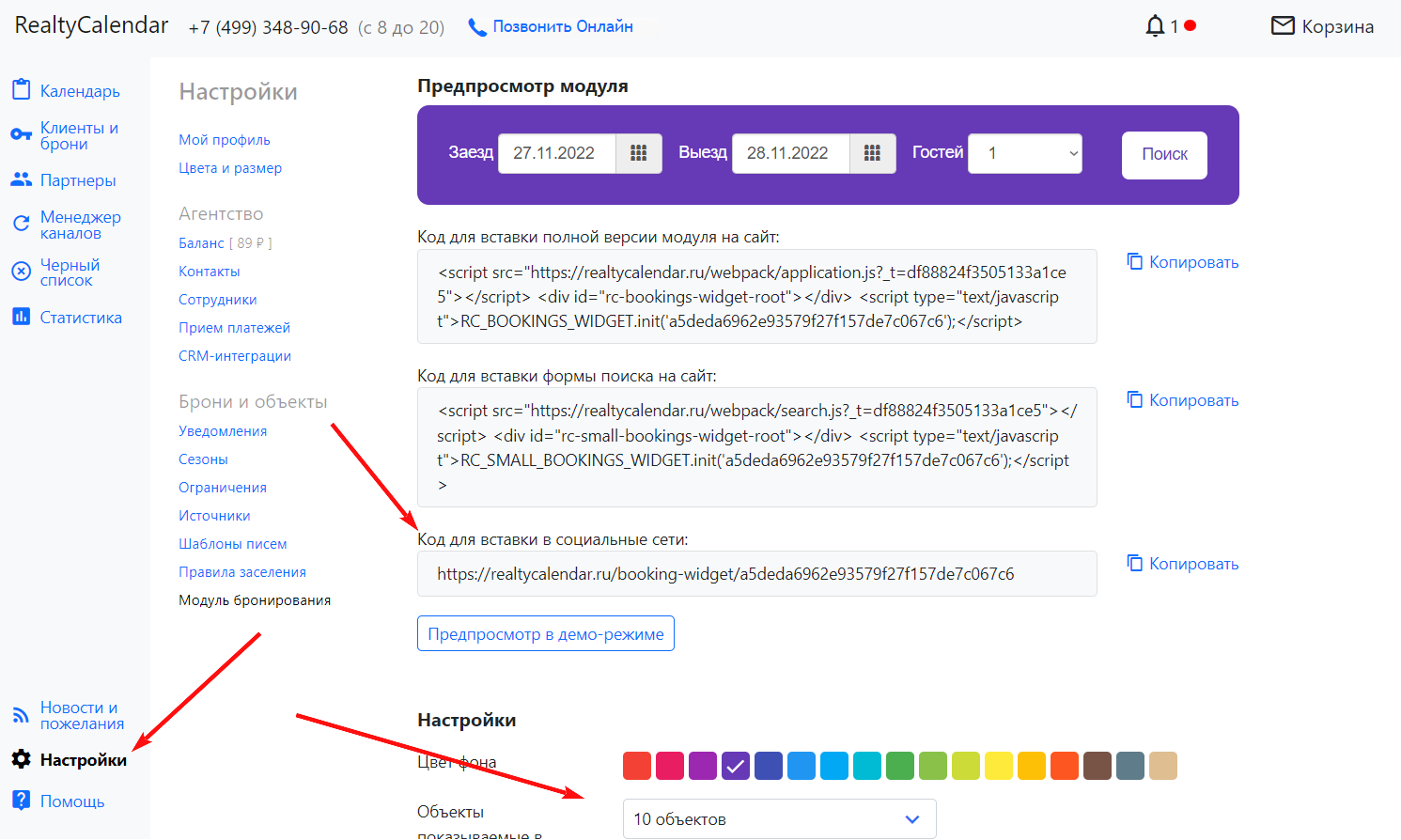Pick the beige background color swatch
The image size is (1401, 840).
coord(1163,766)
